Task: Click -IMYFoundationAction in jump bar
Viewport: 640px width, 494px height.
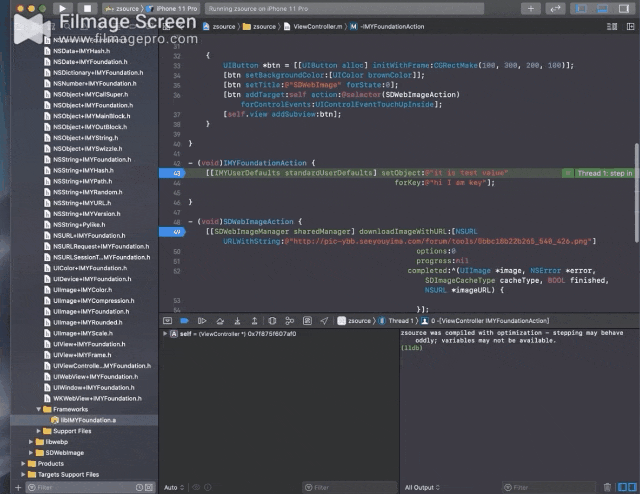Action: pyautogui.click(x=387, y=27)
